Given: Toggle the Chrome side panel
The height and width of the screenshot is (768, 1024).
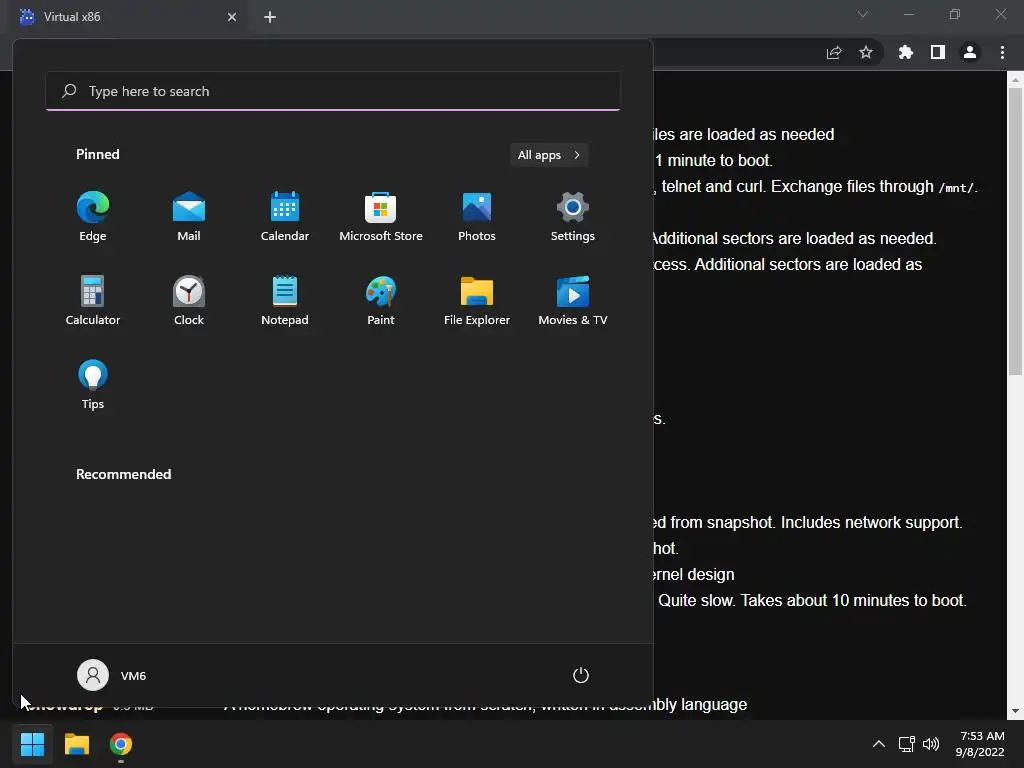Looking at the screenshot, I should point(938,52).
